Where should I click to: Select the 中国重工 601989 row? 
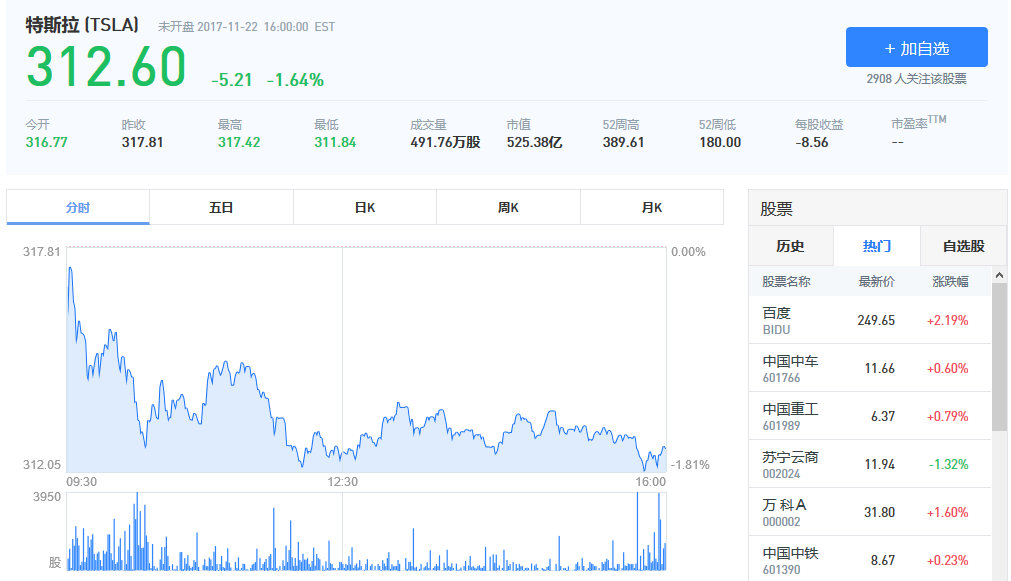pos(869,416)
